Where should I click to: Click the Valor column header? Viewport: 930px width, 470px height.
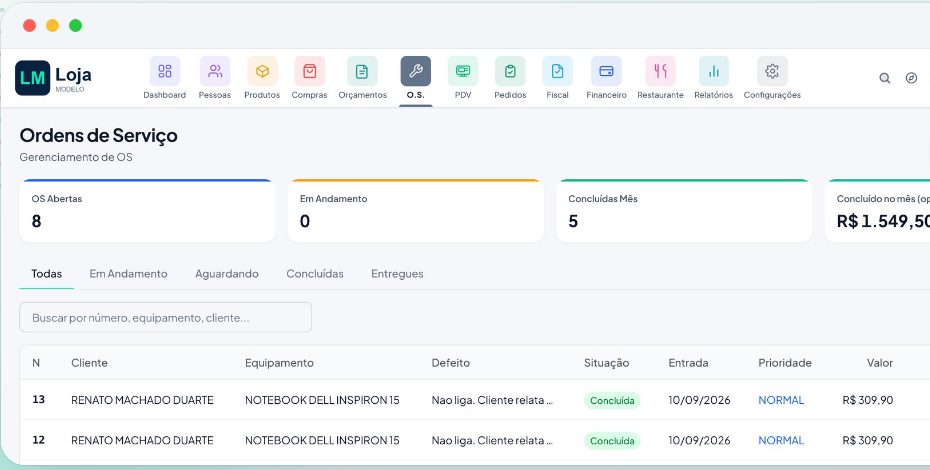click(880, 363)
